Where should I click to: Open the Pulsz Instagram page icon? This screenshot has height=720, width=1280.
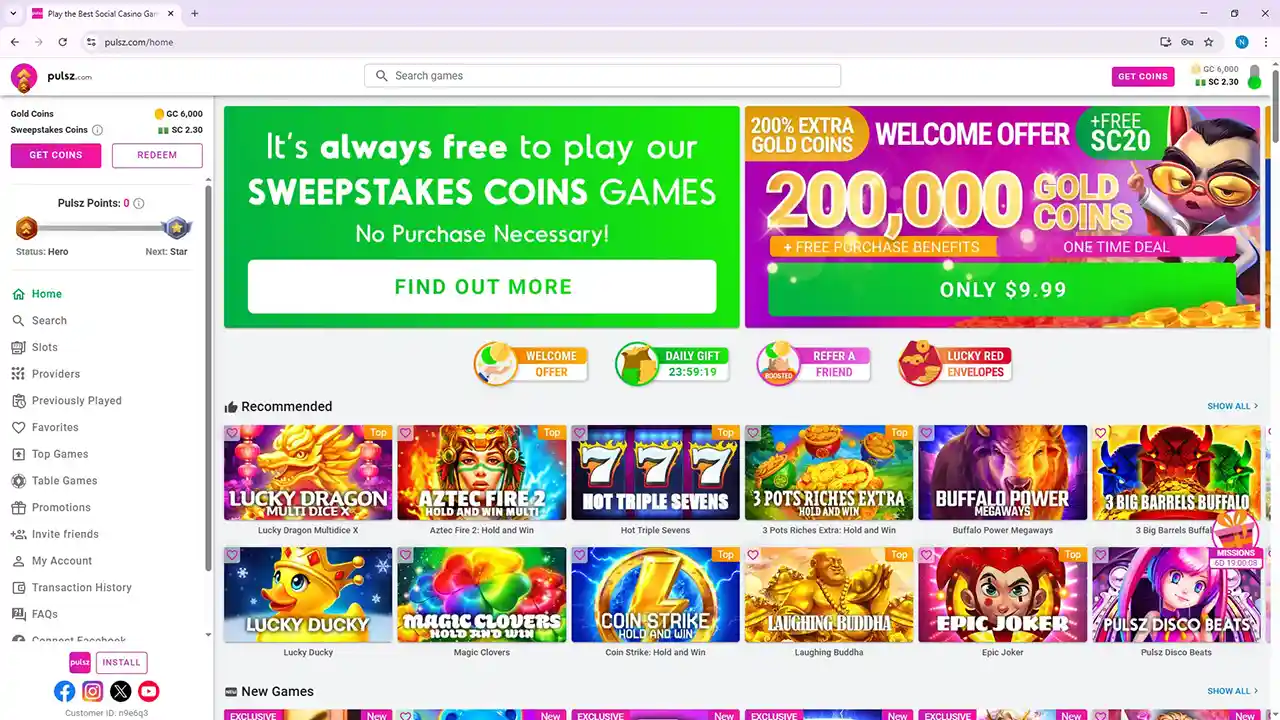[93, 691]
